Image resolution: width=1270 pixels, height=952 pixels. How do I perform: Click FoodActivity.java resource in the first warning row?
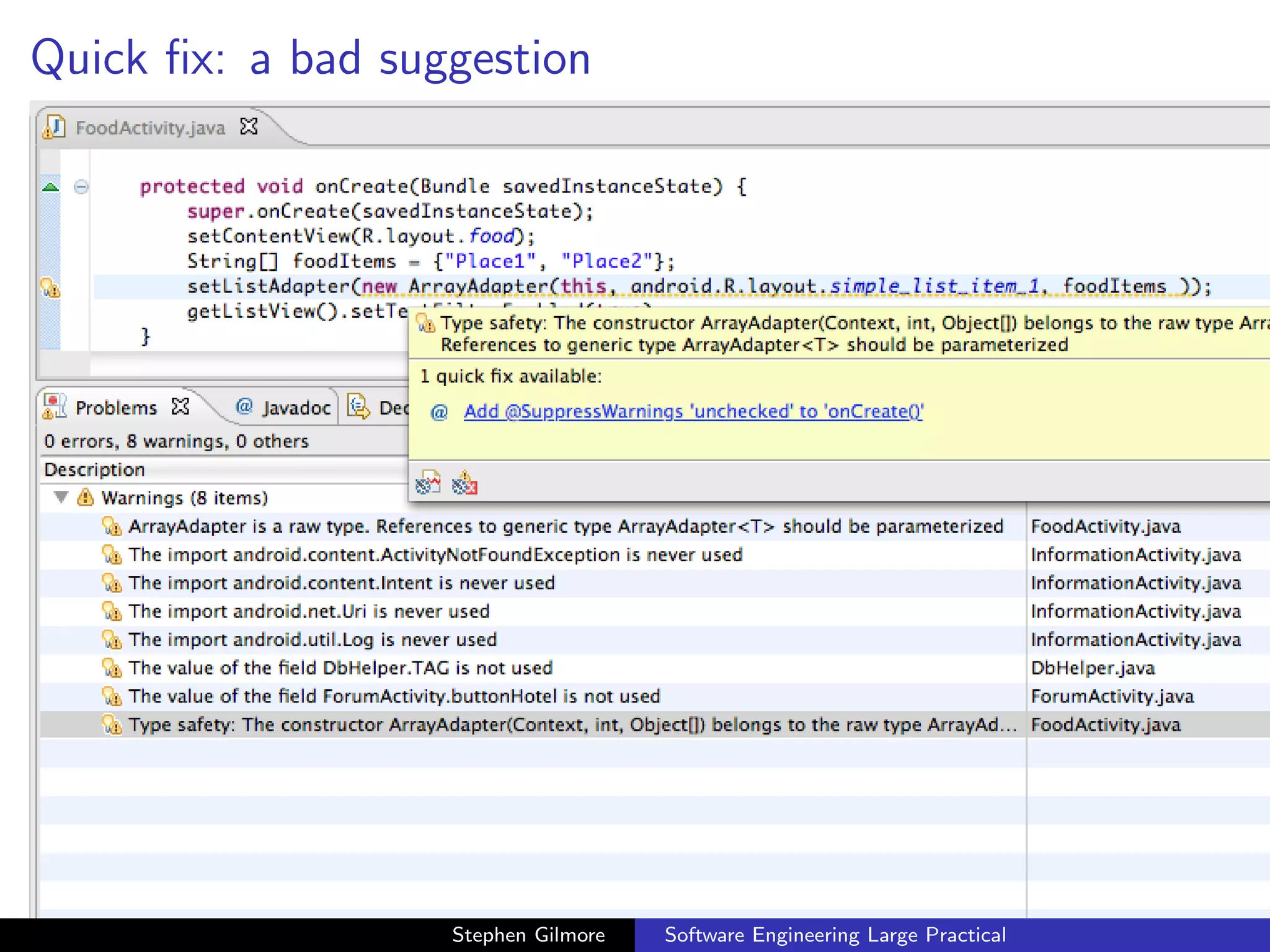point(1106,527)
